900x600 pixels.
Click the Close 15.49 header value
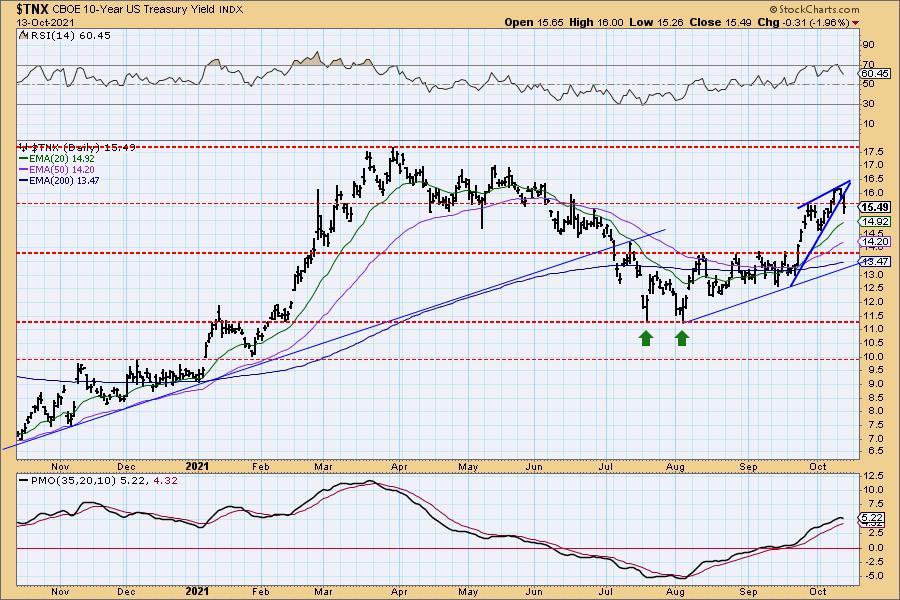click(x=721, y=22)
